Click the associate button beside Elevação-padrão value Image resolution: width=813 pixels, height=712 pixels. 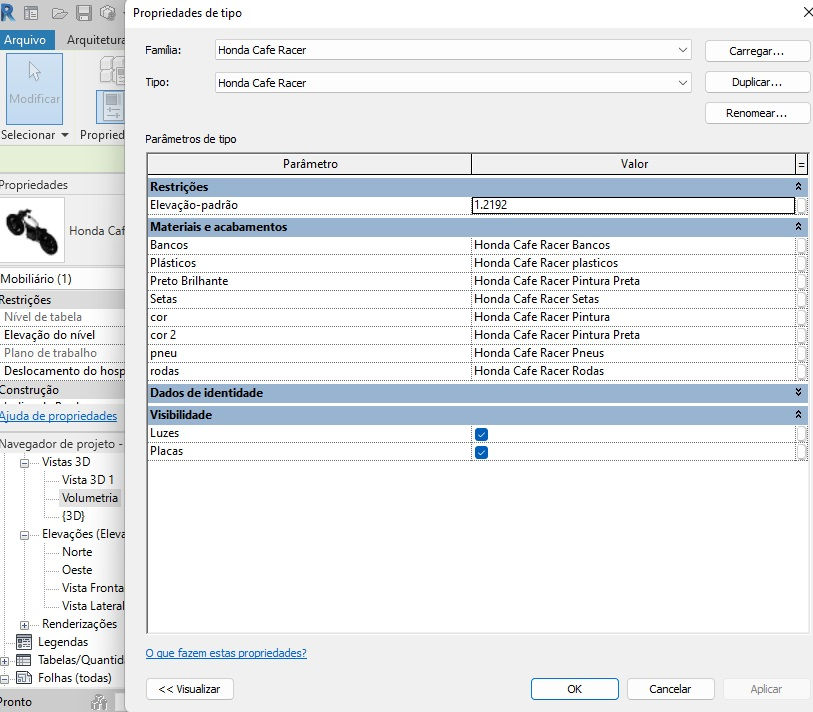(x=802, y=205)
